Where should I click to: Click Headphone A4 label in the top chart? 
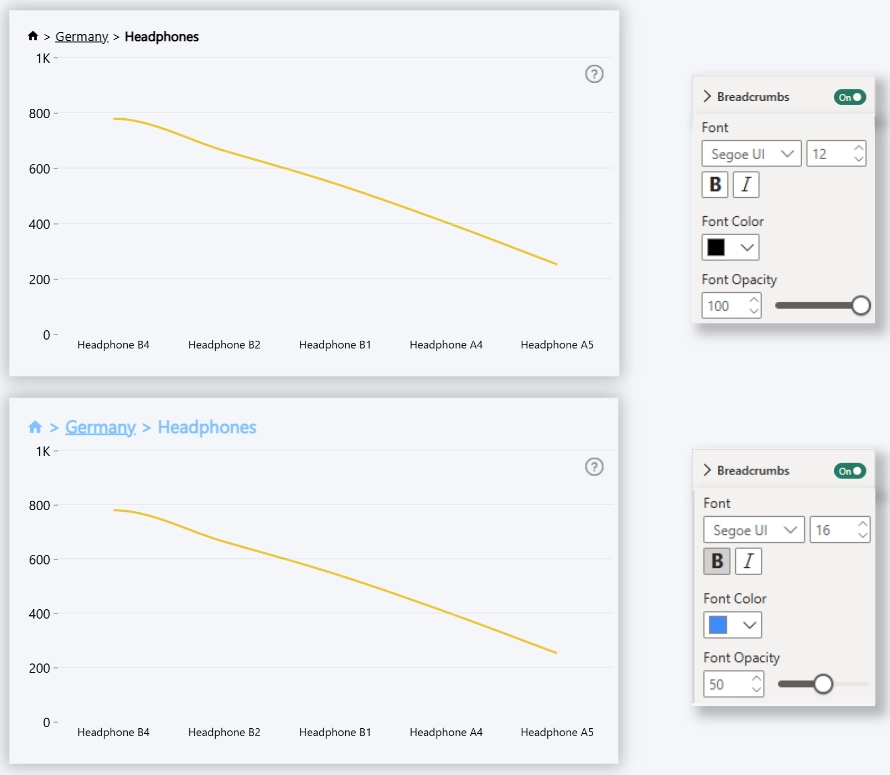point(446,345)
